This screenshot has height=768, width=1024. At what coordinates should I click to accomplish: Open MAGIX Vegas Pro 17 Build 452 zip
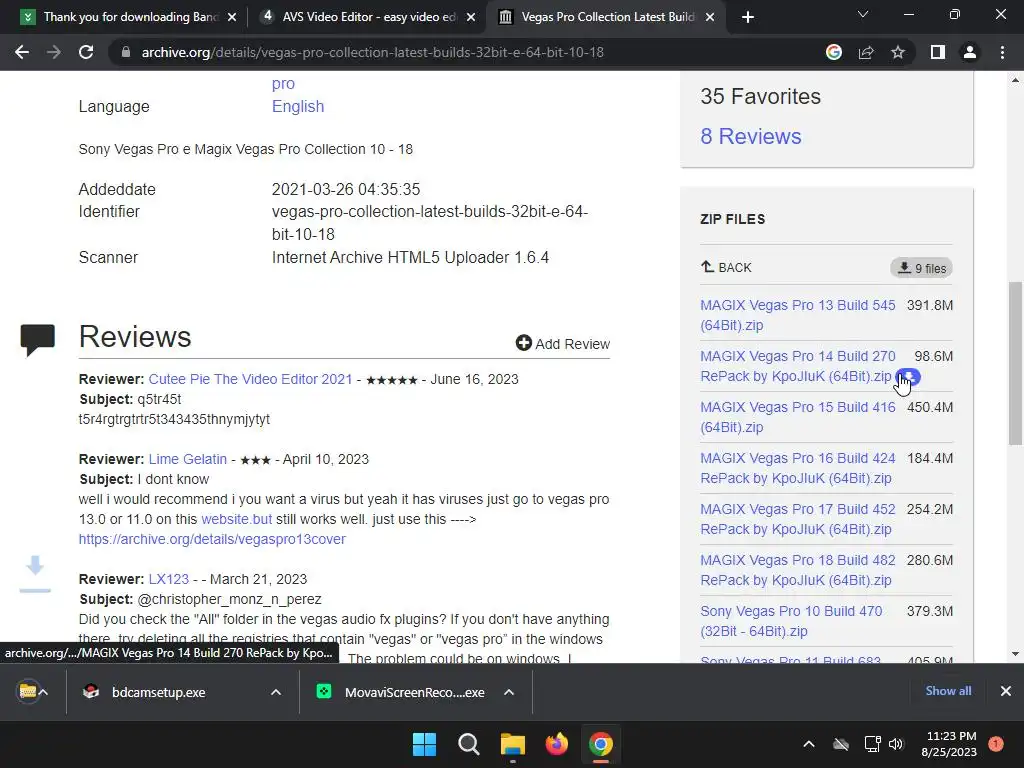coord(797,519)
